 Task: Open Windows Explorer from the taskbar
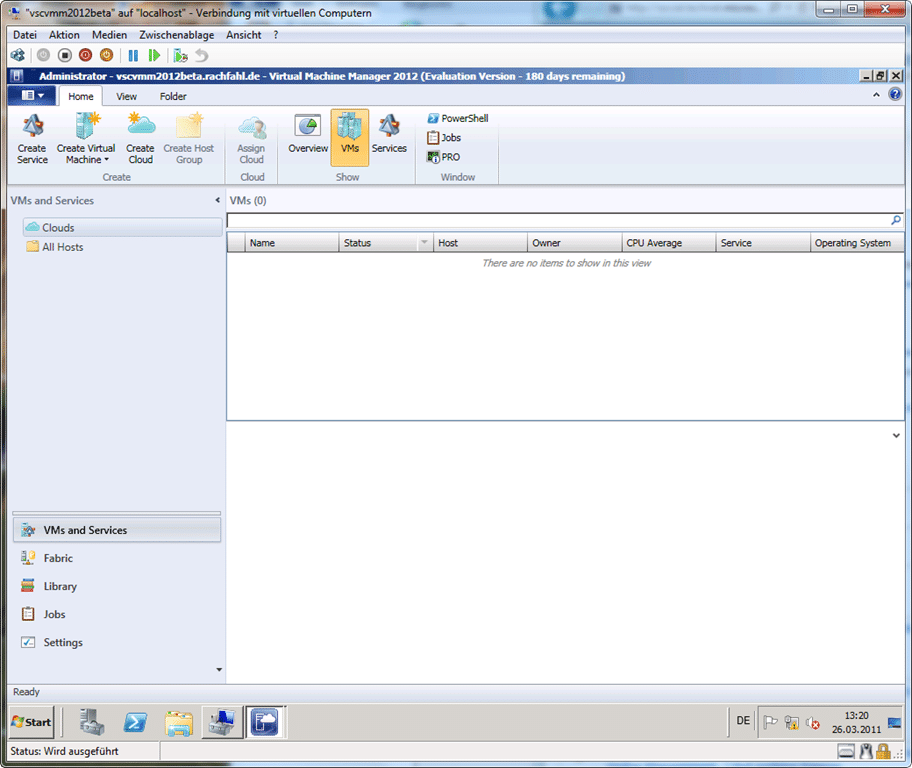point(179,722)
